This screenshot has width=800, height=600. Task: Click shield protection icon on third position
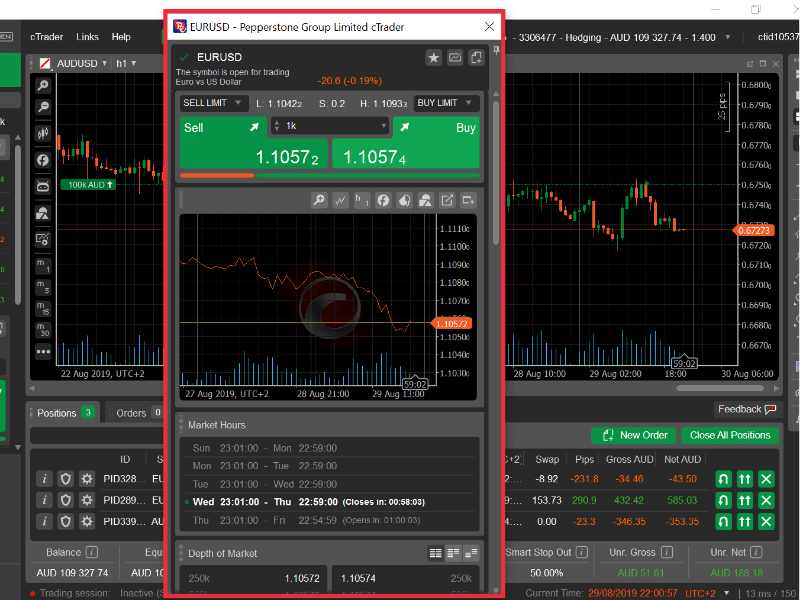65,522
